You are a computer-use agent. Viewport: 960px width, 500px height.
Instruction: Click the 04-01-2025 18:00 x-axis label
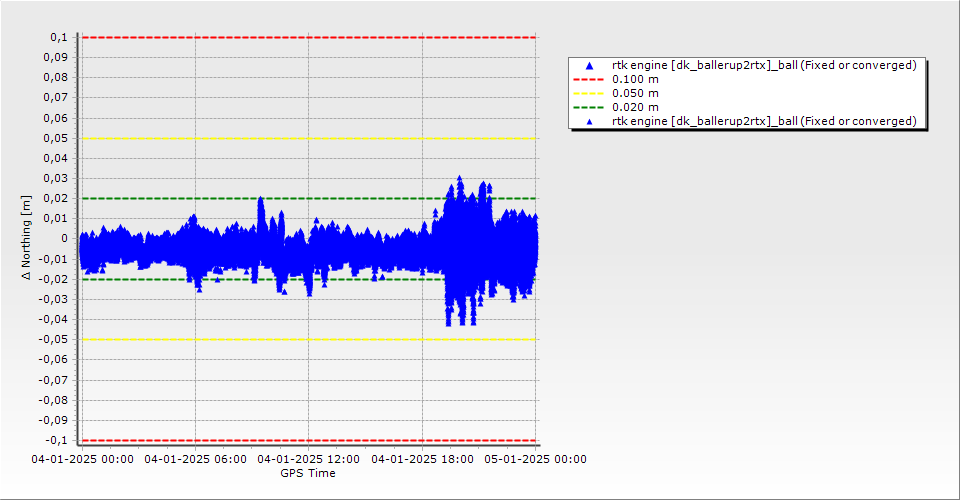(x=422, y=460)
